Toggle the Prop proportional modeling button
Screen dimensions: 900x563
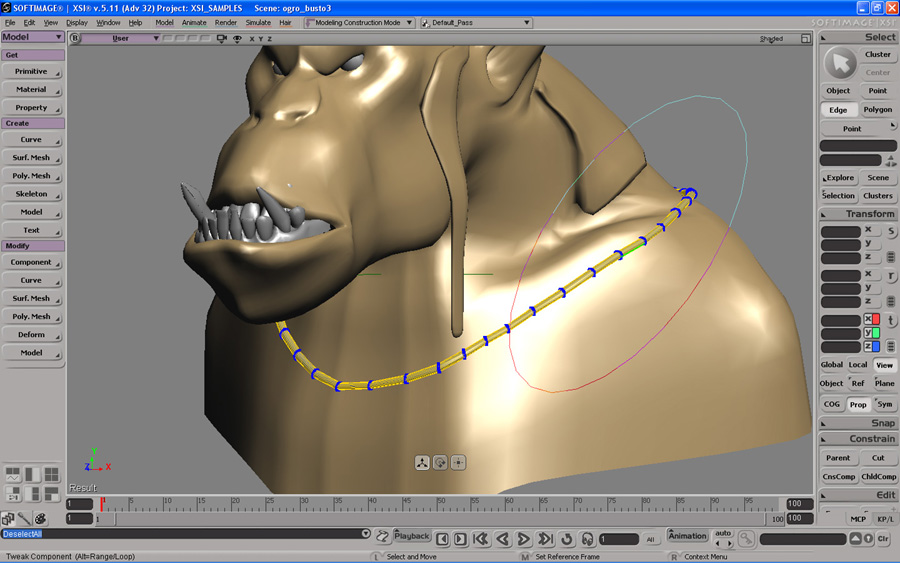(858, 404)
